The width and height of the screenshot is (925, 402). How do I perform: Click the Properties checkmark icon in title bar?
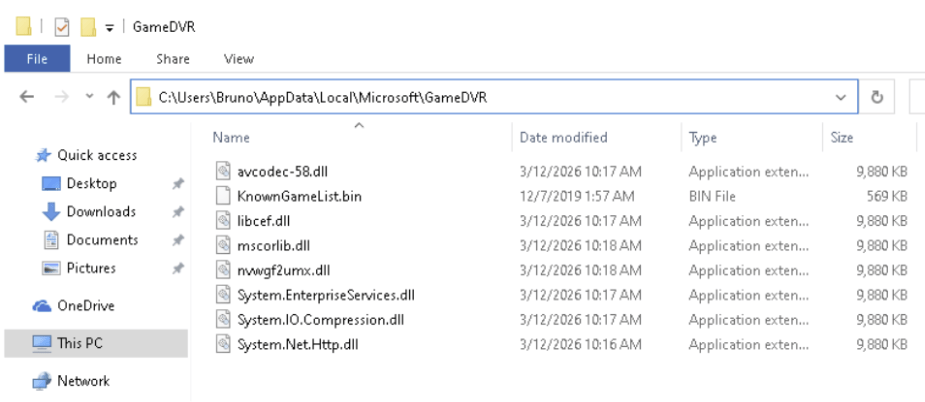point(62,27)
